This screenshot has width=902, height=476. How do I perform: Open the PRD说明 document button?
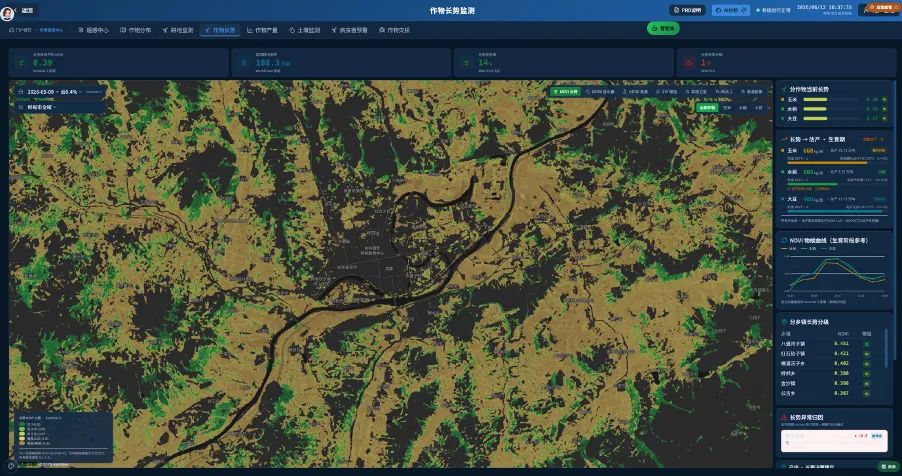[687, 10]
